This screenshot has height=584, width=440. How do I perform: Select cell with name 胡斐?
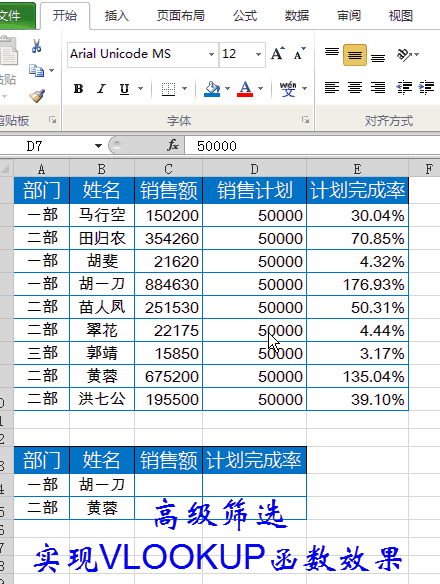click(x=102, y=261)
